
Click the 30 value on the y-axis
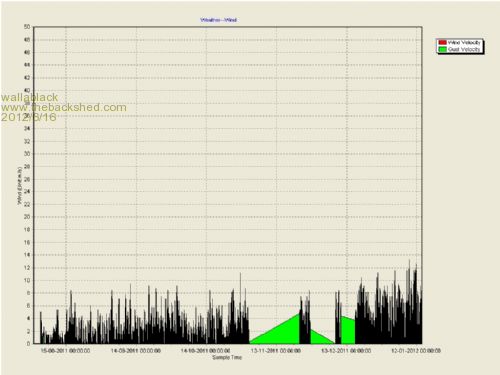pos(27,154)
